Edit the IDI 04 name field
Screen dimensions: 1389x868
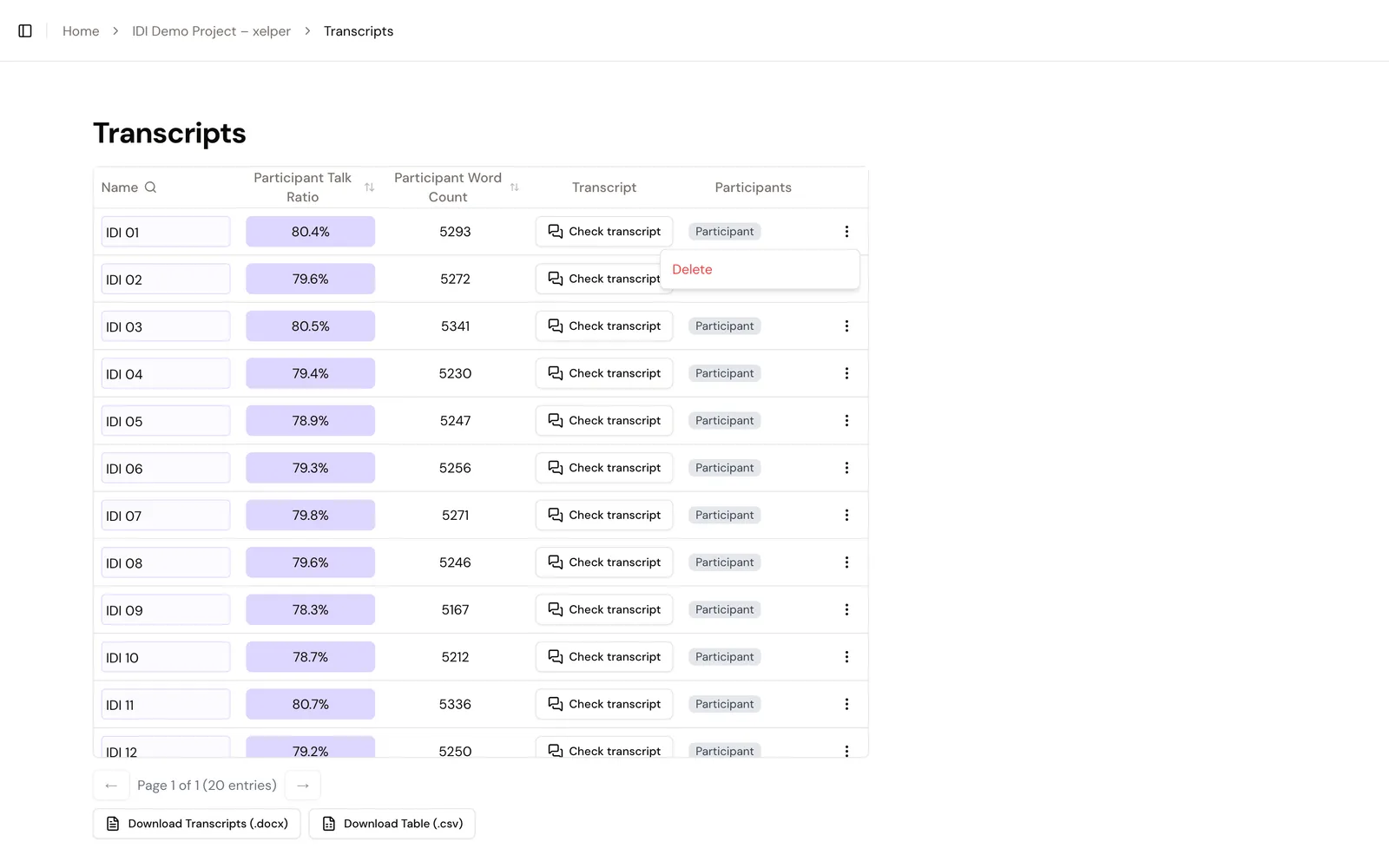[x=166, y=373]
